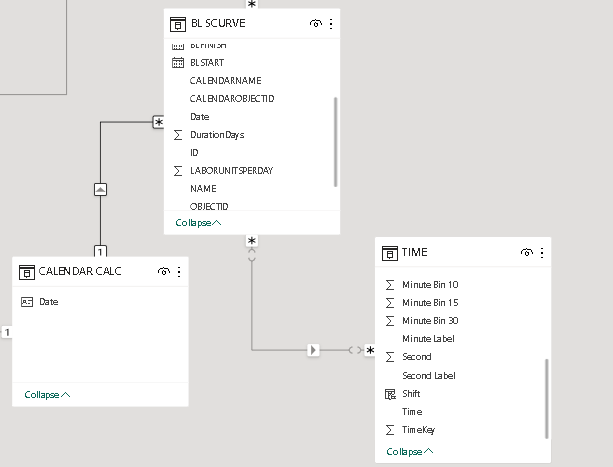This screenshot has height=467, width=613.
Task: Click the BL SCURVE table icon
Action: [177, 24]
